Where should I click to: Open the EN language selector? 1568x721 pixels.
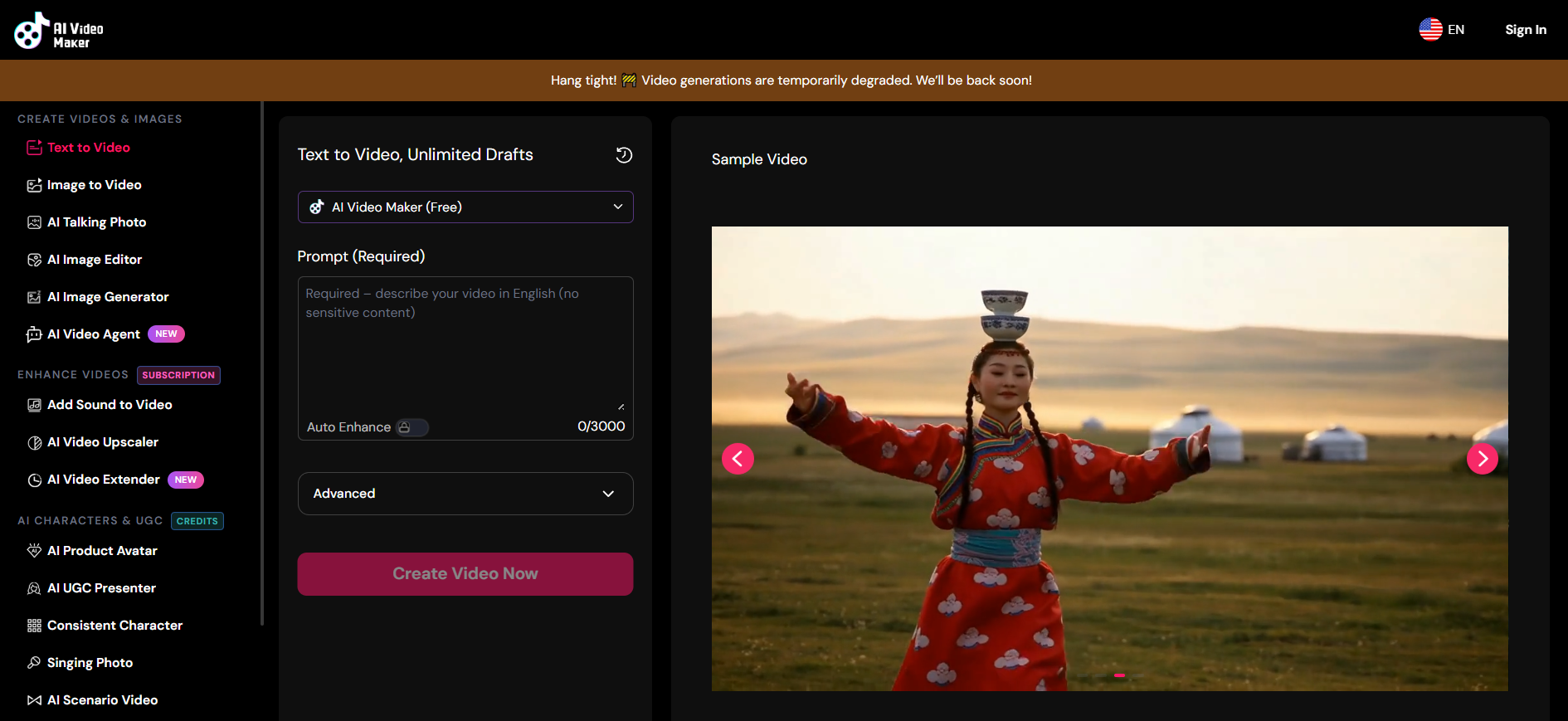(x=1442, y=30)
